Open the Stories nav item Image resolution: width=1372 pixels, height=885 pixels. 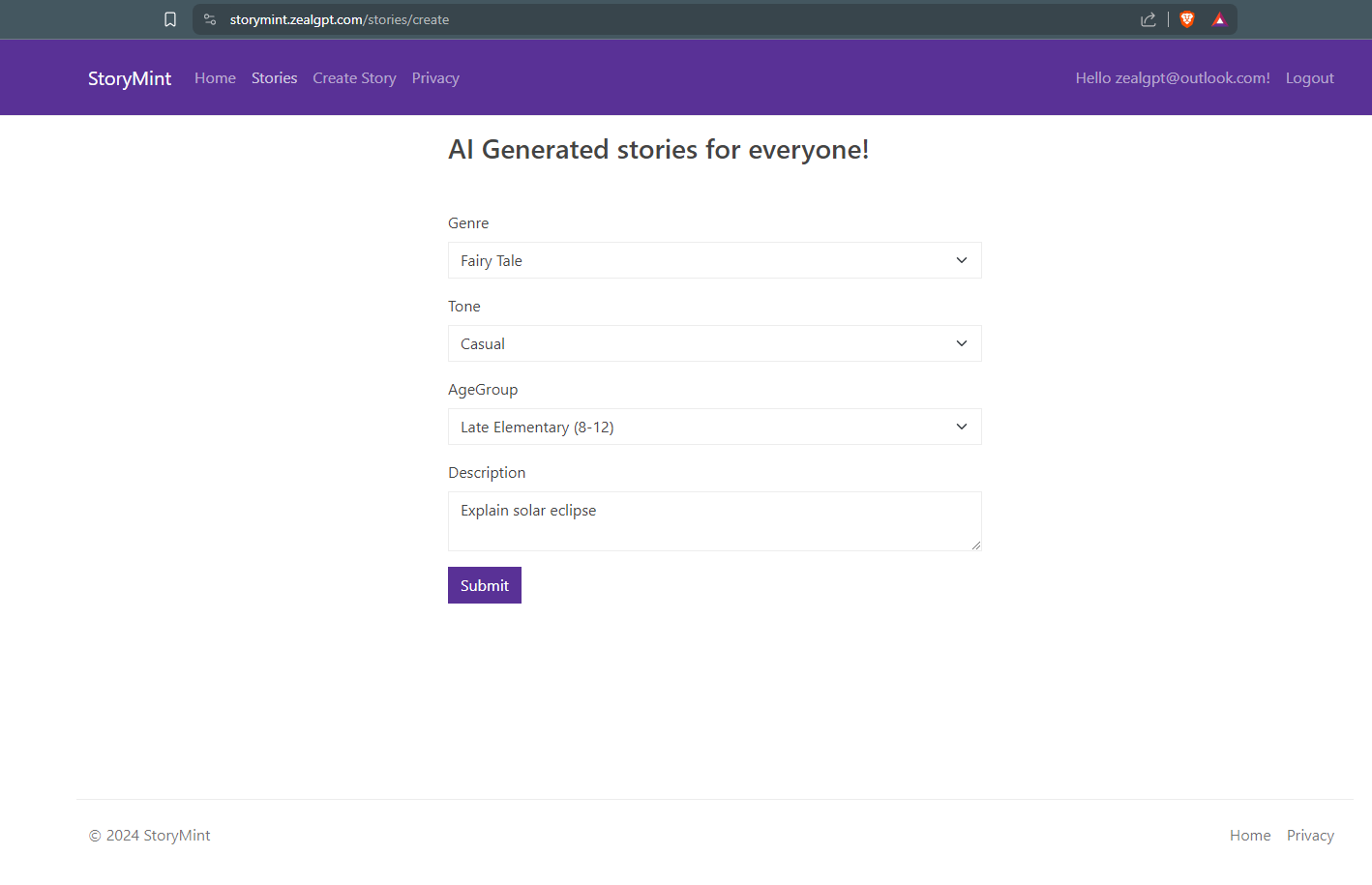coord(275,78)
